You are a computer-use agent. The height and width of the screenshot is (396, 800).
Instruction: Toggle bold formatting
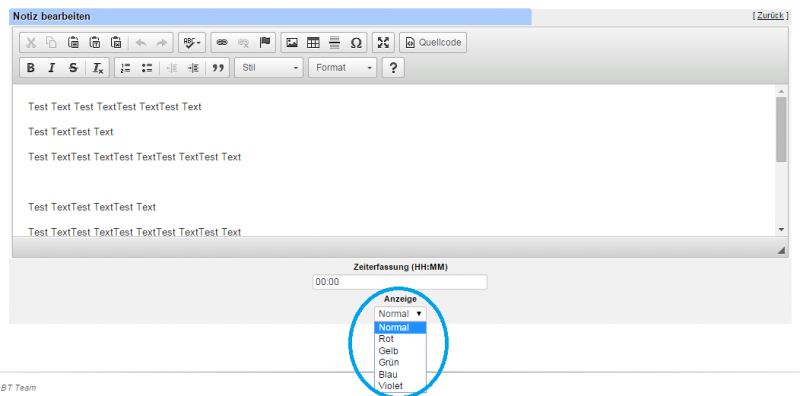coord(31,68)
